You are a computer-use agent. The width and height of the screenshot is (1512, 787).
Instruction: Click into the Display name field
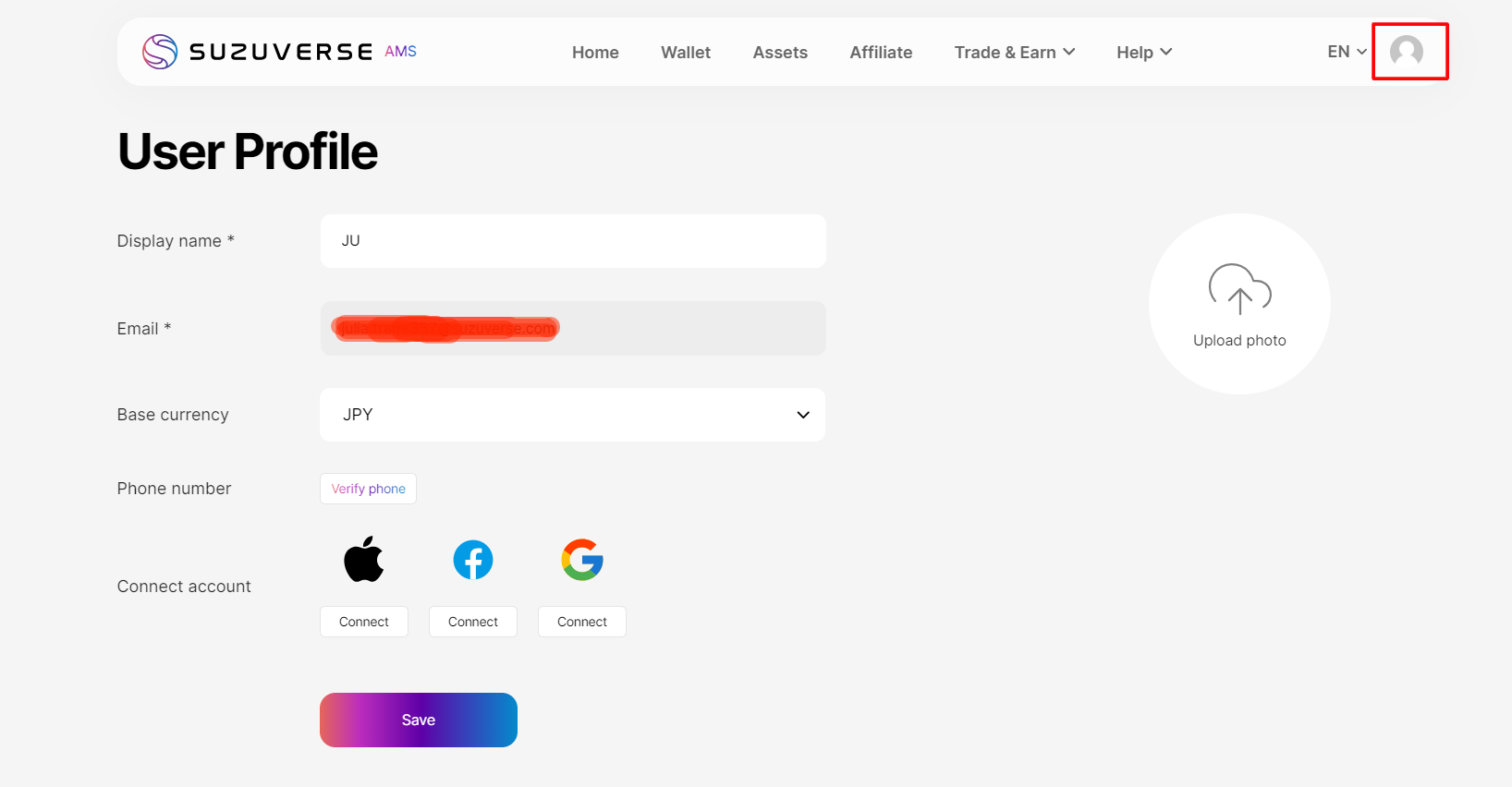point(573,241)
